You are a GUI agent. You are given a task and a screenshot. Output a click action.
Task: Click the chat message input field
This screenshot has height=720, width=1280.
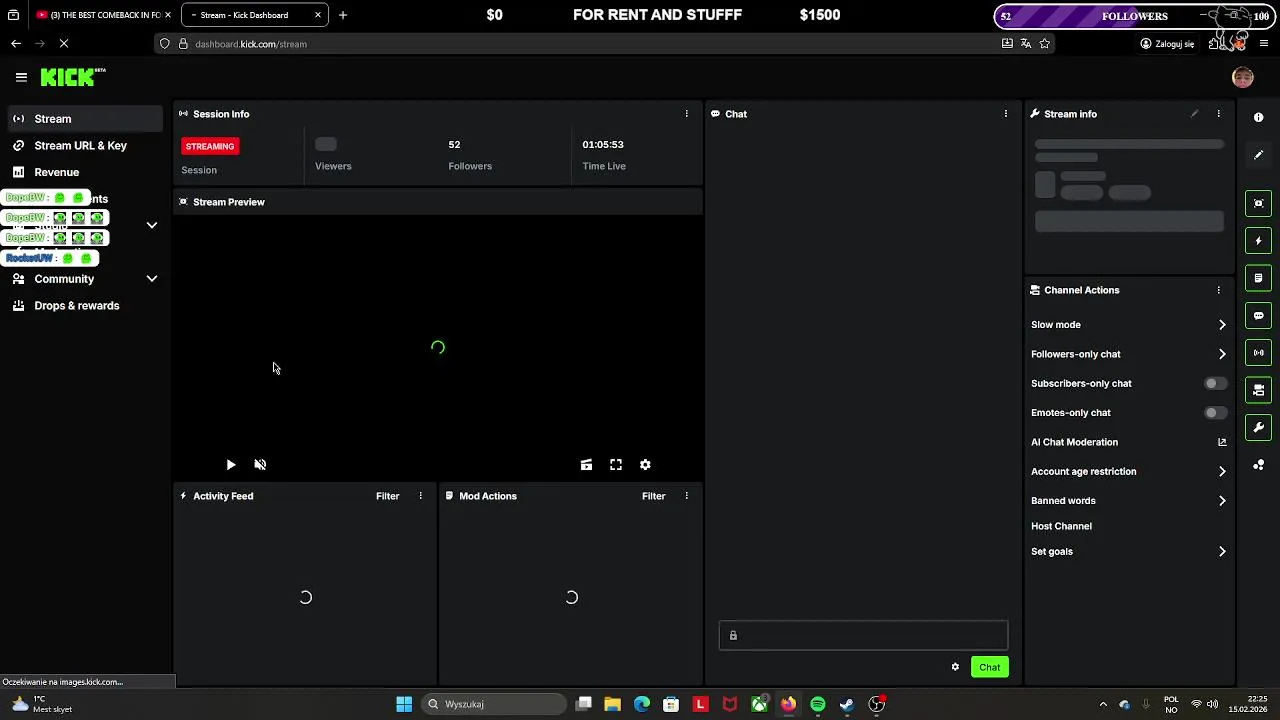point(863,635)
